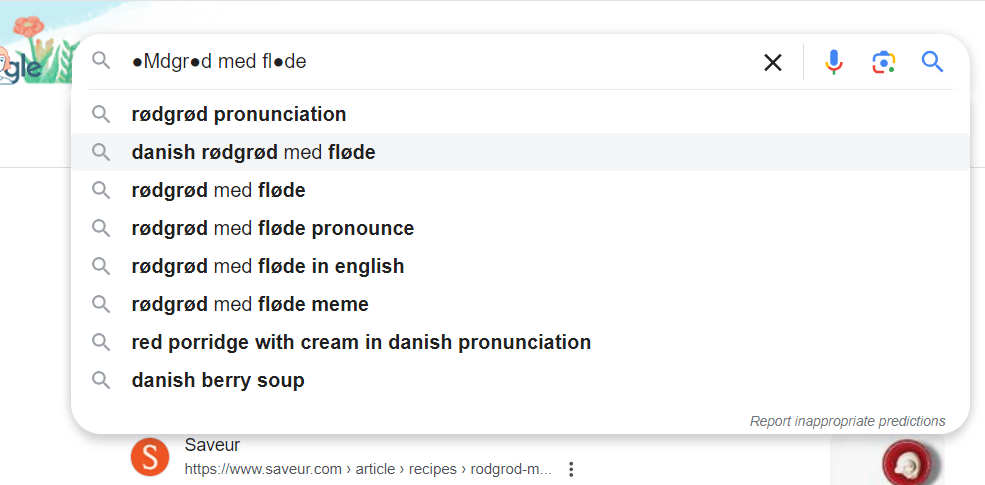
Task: Open Google Lens image search icon
Action: point(883,63)
